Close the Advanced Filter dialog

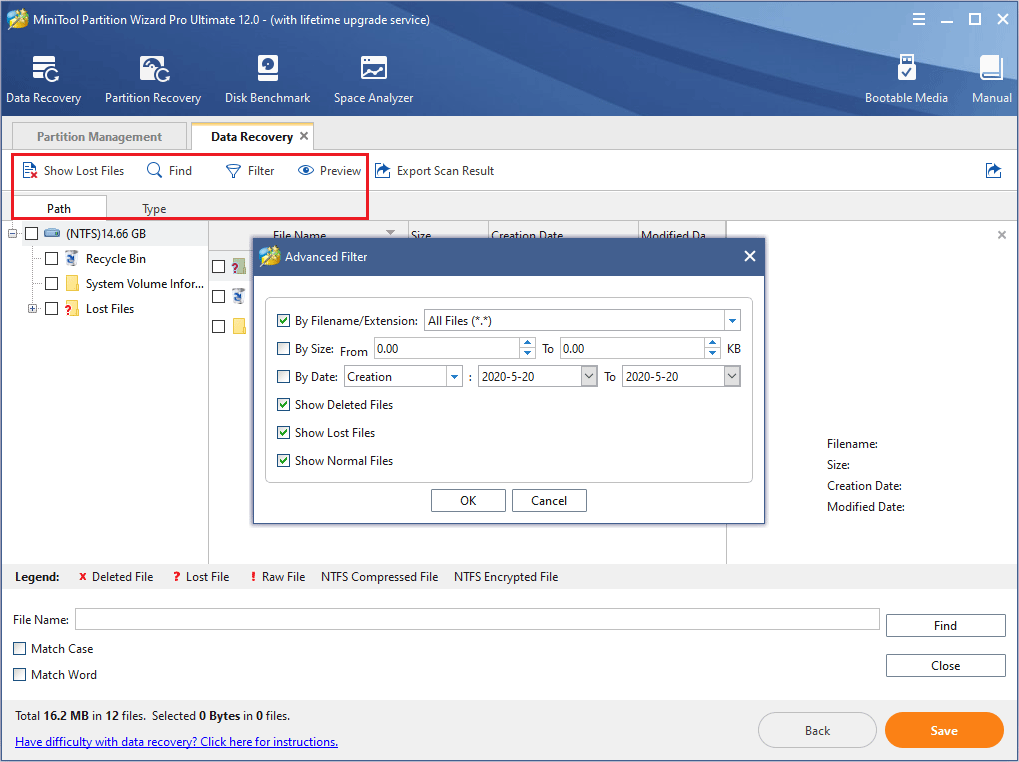tap(750, 257)
